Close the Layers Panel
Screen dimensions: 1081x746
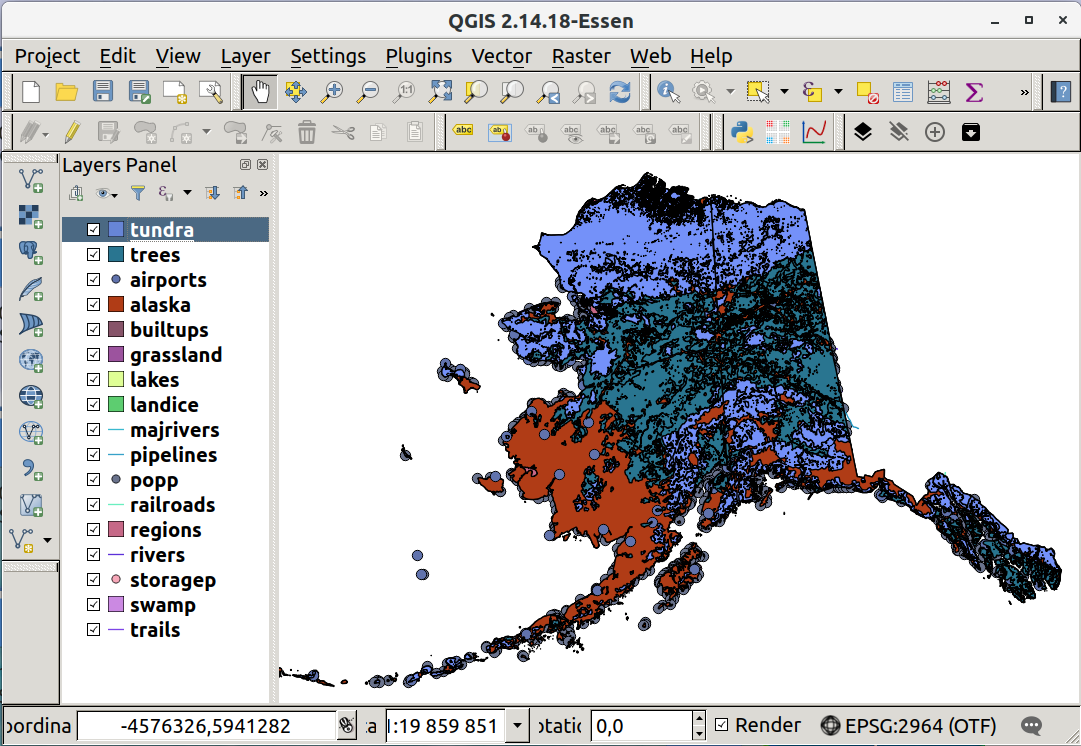point(263,165)
